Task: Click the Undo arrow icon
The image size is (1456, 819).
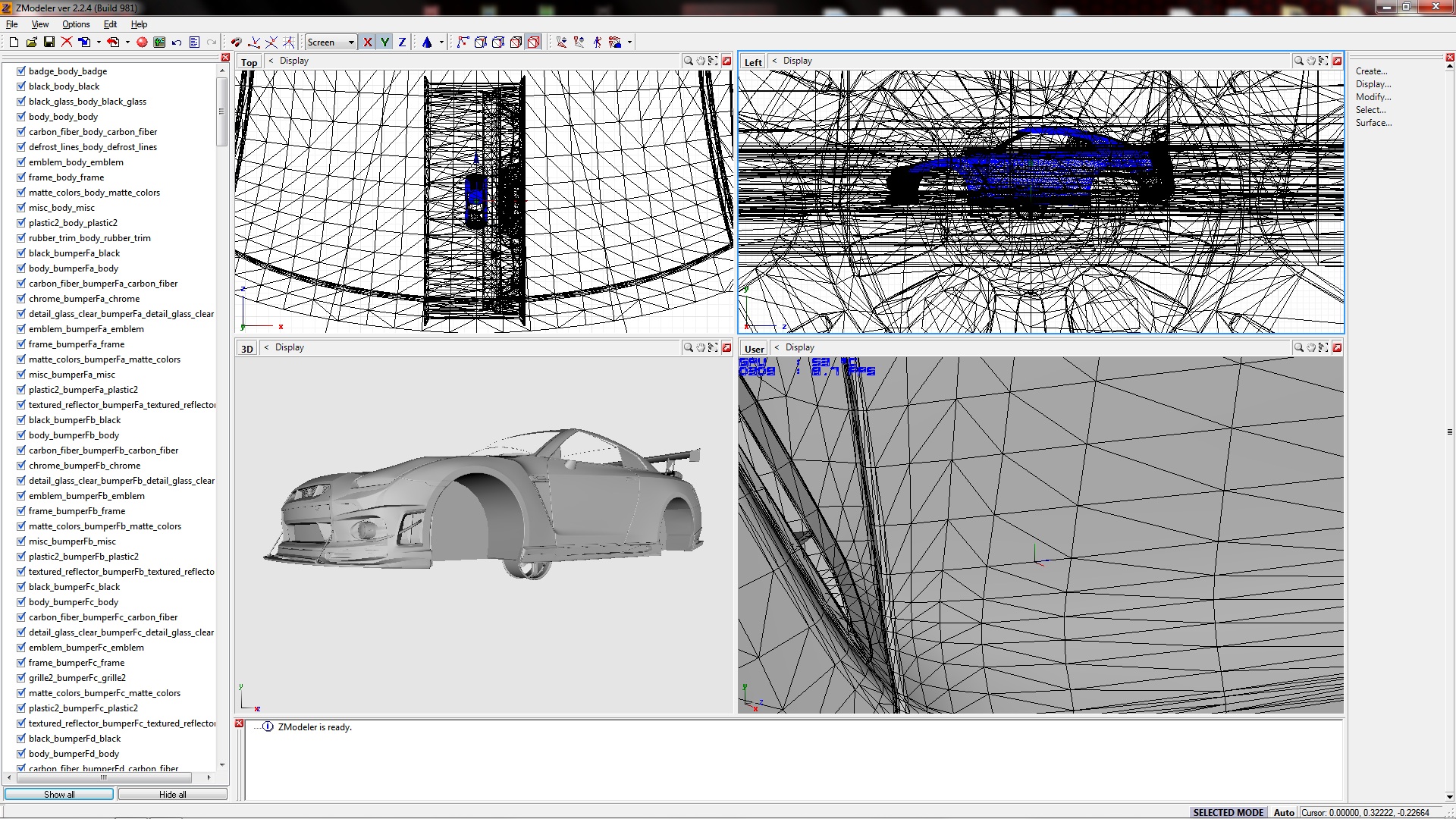Action: click(177, 42)
